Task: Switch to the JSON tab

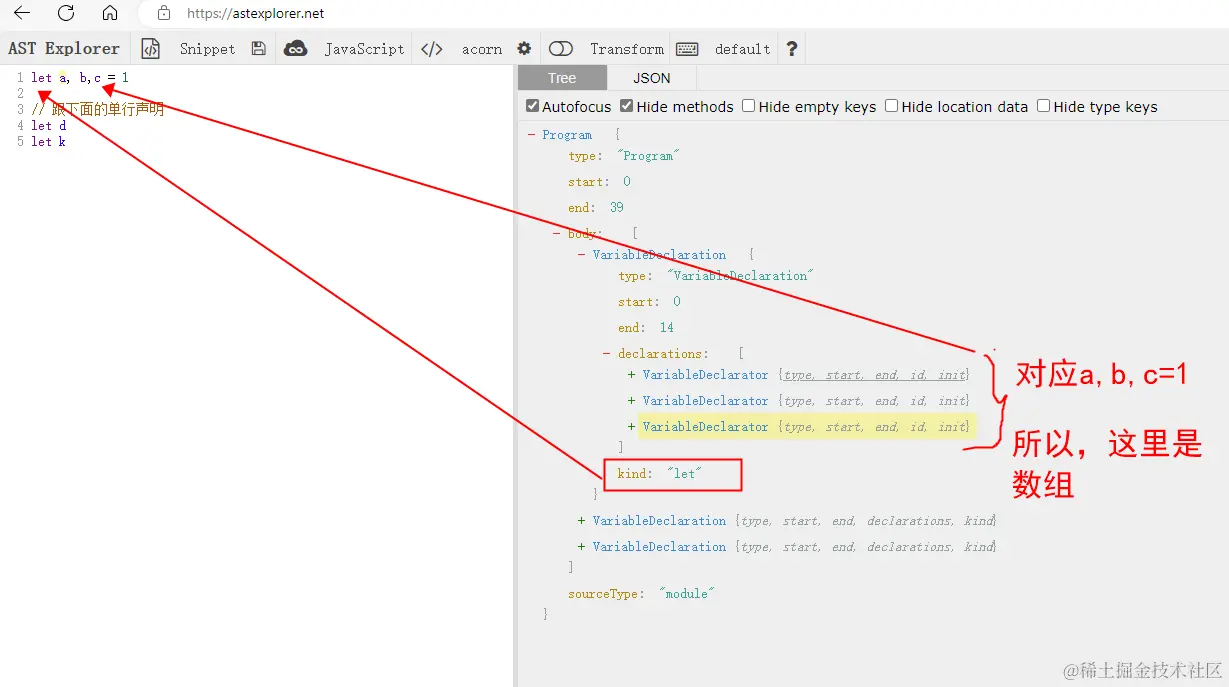Action: pos(652,78)
